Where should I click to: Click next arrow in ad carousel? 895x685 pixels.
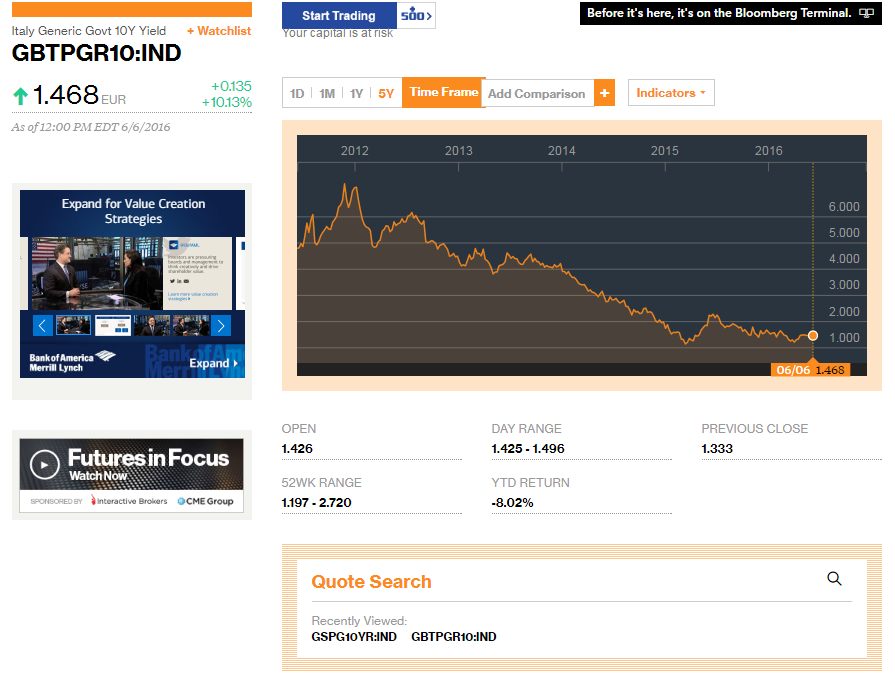[x=221, y=325]
